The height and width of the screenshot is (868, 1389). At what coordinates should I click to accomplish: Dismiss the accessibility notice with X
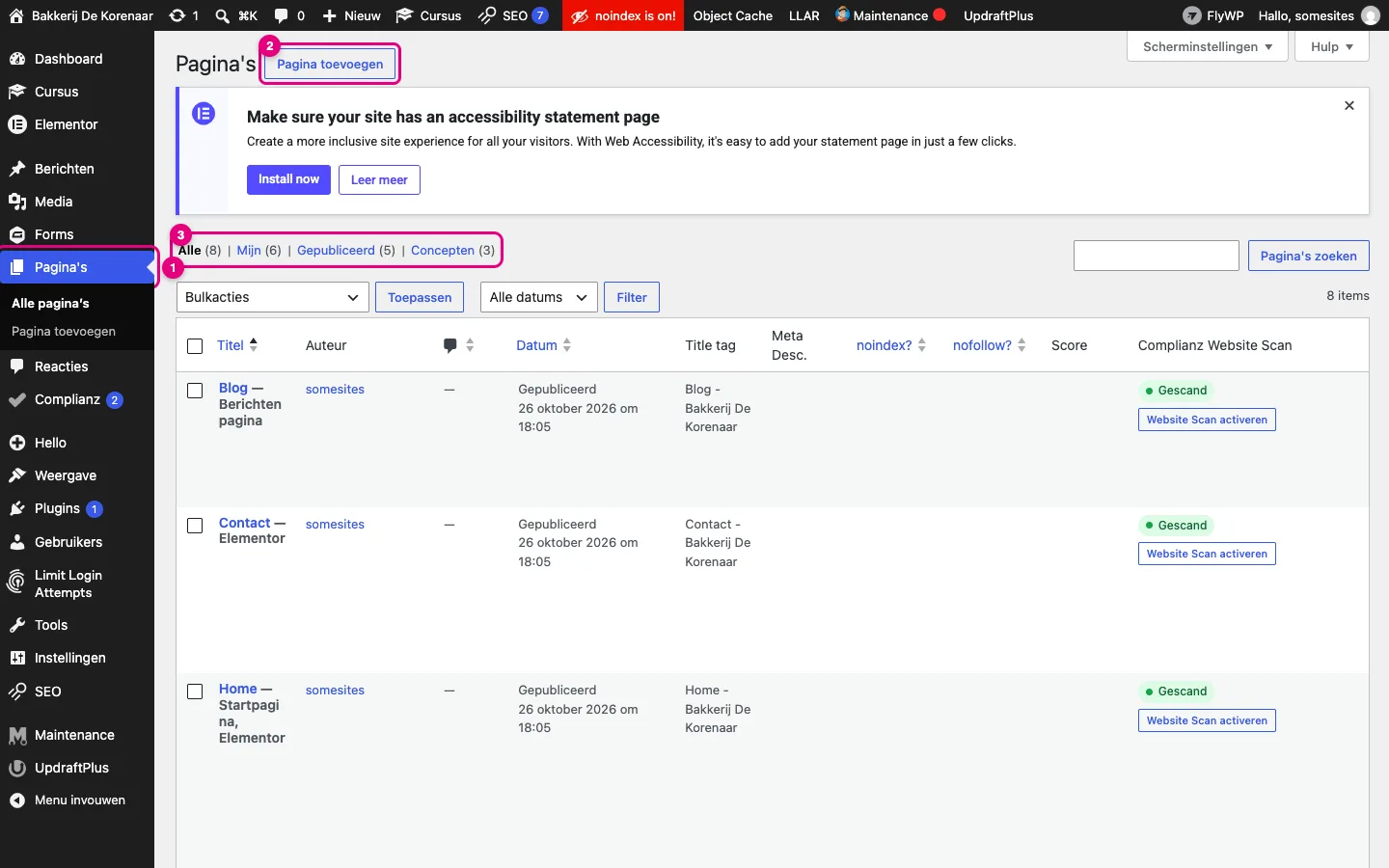click(x=1349, y=106)
